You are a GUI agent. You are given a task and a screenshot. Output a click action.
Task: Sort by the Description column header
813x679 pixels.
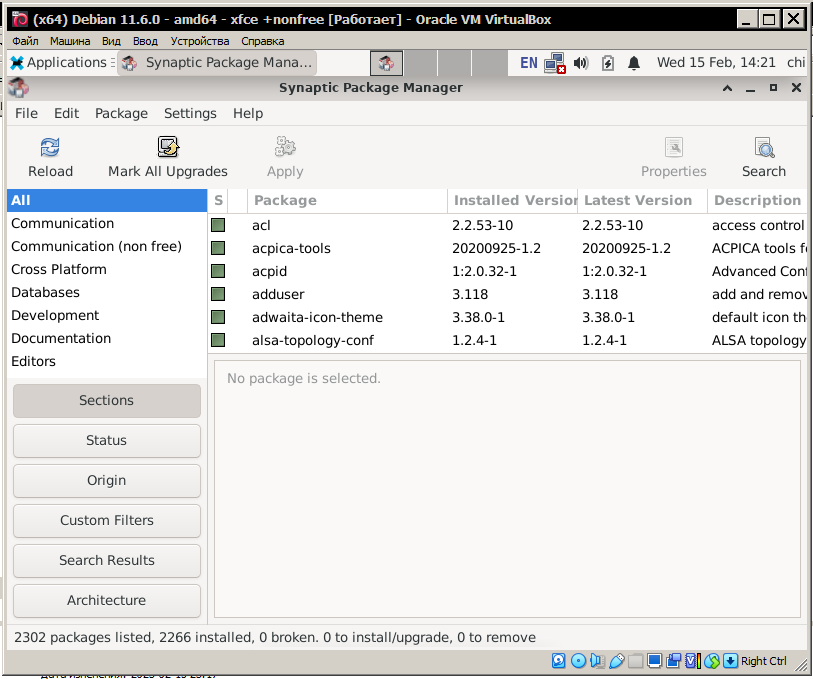[x=757, y=201]
